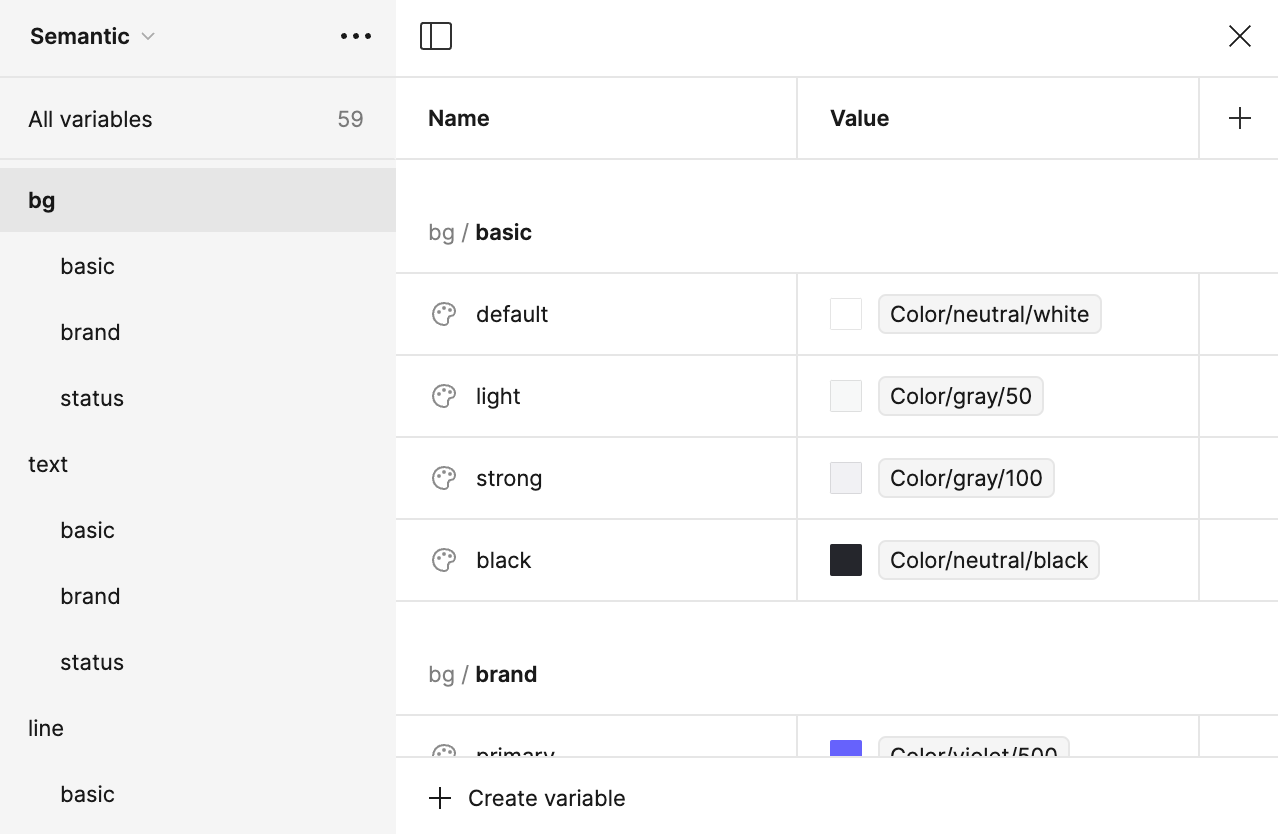1278x834 pixels.
Task: Close the variables panel
Action: tap(1239, 36)
